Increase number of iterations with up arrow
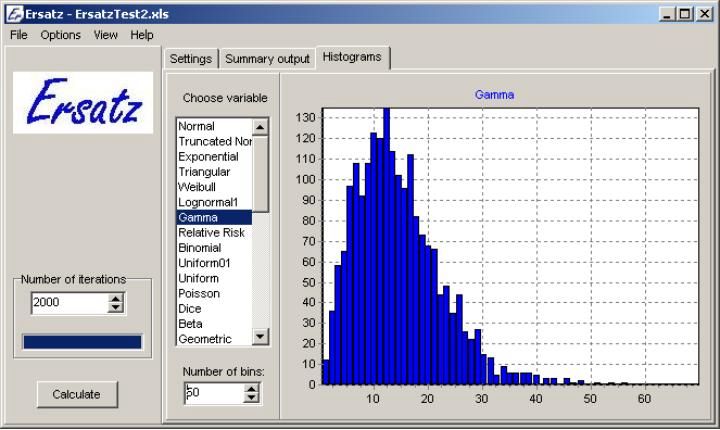 click(116, 298)
